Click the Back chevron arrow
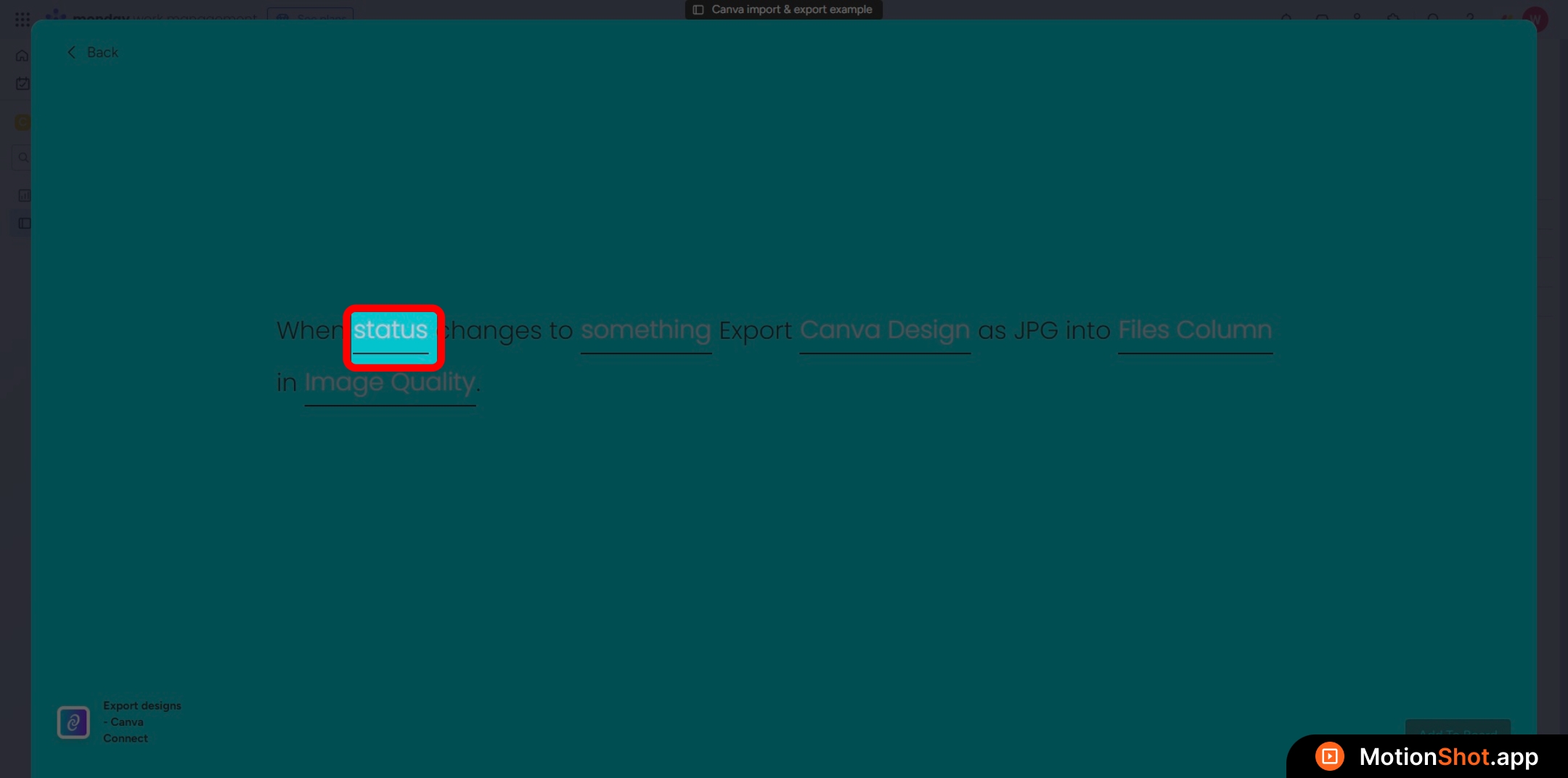The height and width of the screenshot is (778, 1568). pyautogui.click(x=71, y=52)
